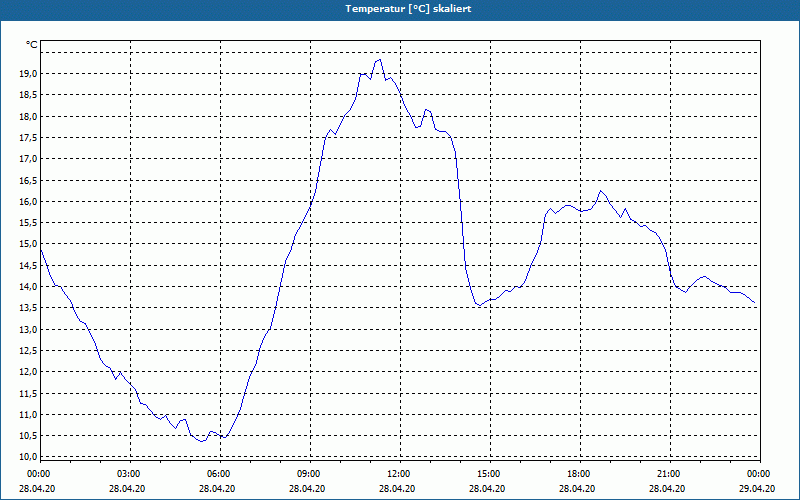Click the 03:00 time axis label

pos(130,474)
